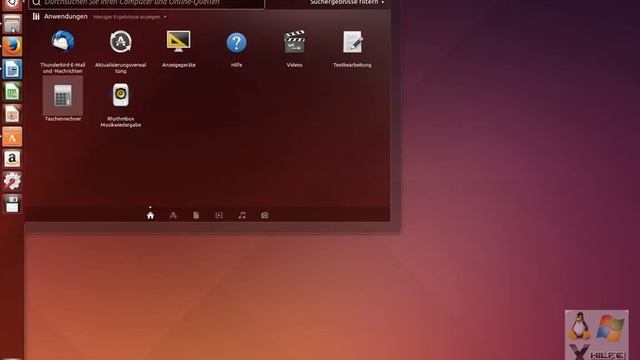This screenshot has height=360, width=640.
Task: Switch to the Files lens
Action: pos(196,215)
